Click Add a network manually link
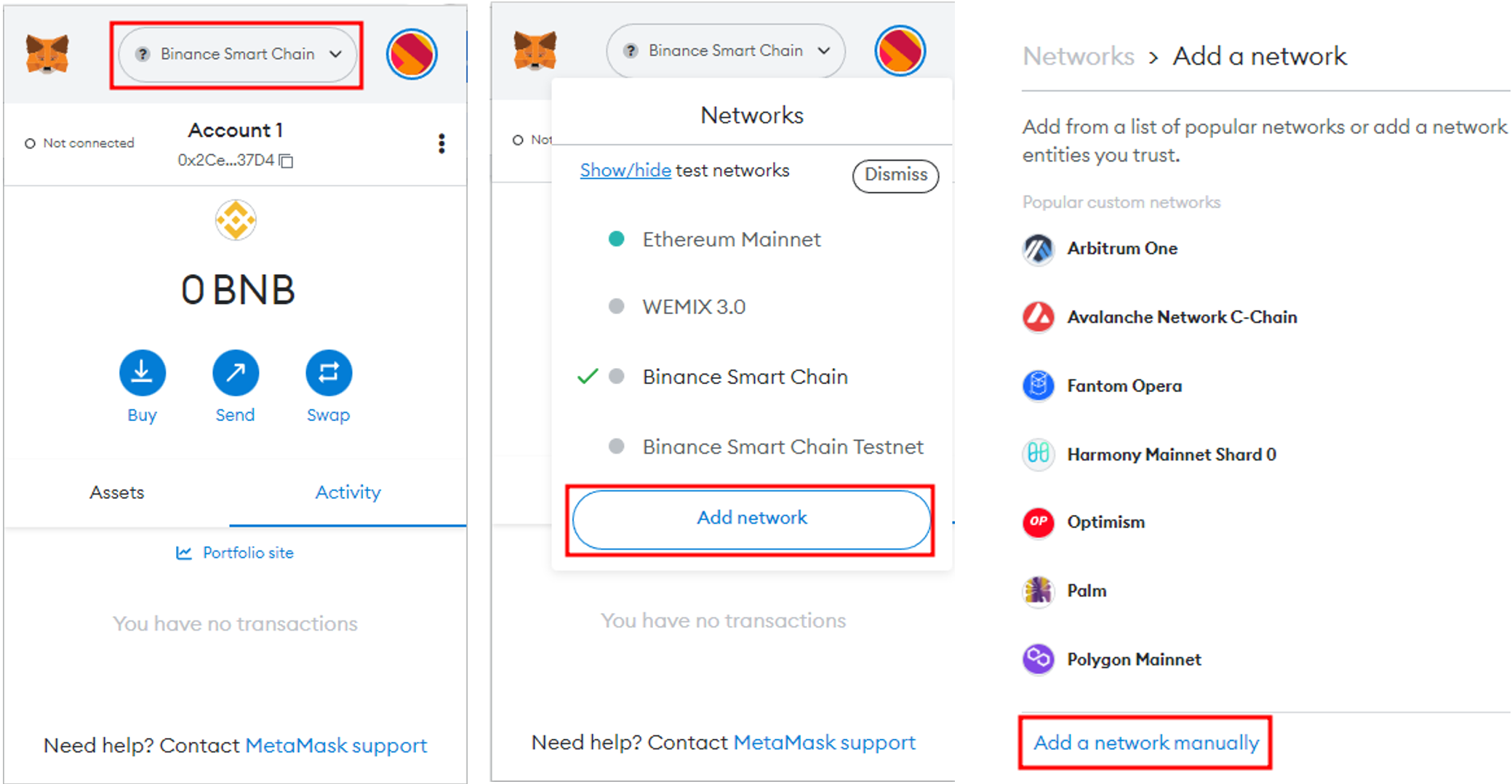Screen dimensions: 1512x784 tap(1145, 743)
